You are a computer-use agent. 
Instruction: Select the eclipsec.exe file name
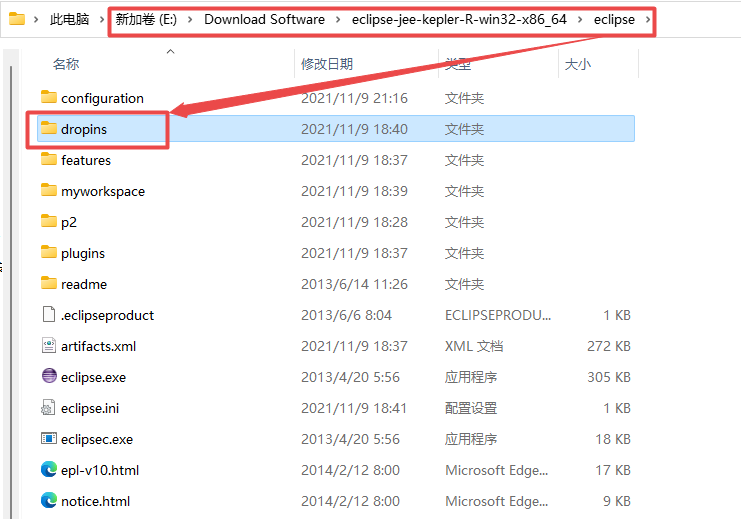(97, 440)
